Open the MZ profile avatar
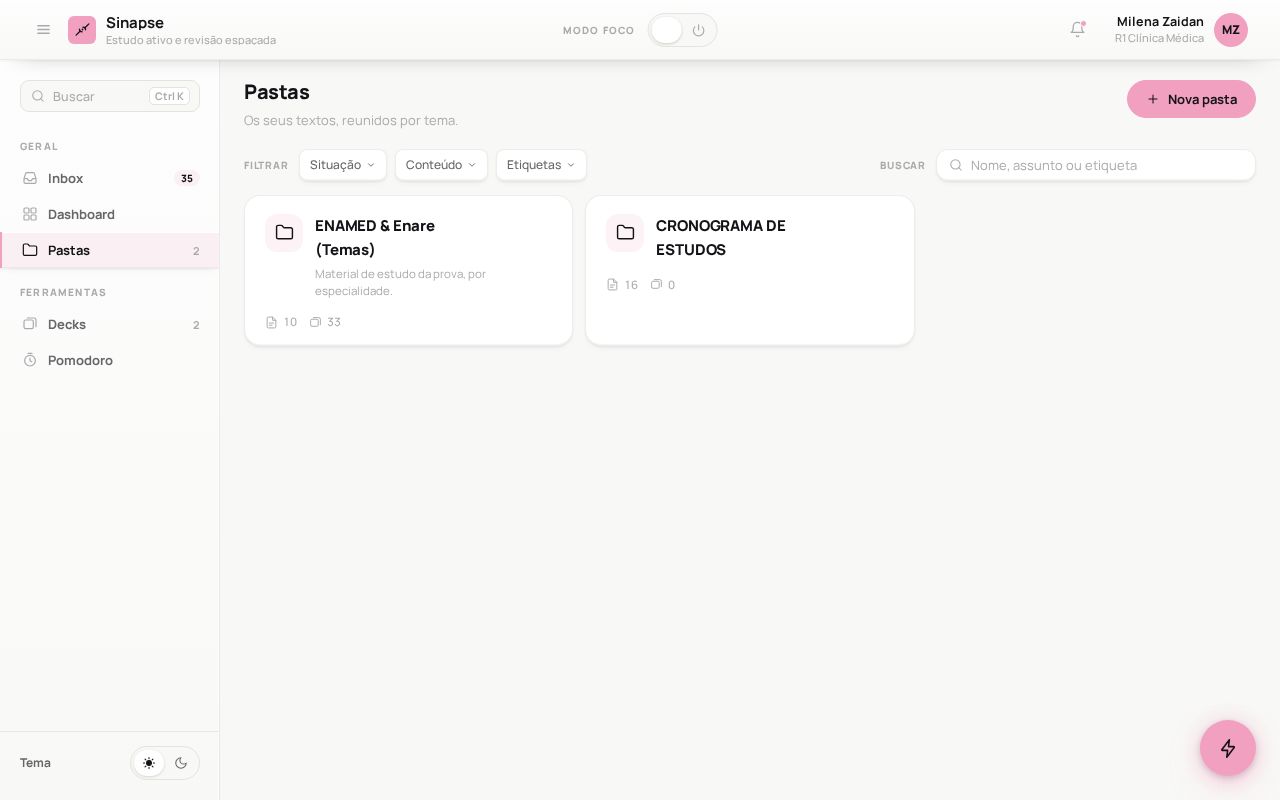1280x800 pixels. tap(1231, 30)
